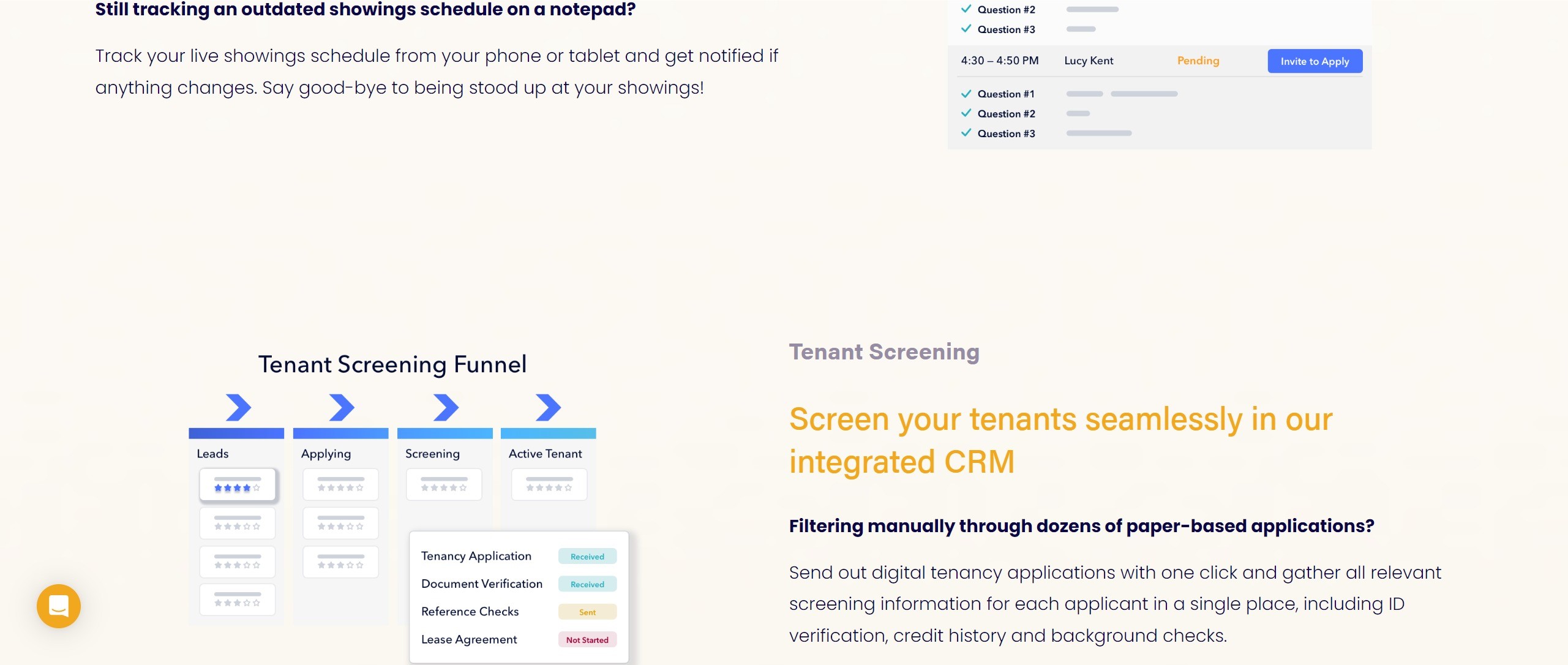Toggle the Question #1 checkbox for Lucy Kent
1568x665 pixels.
(965, 93)
